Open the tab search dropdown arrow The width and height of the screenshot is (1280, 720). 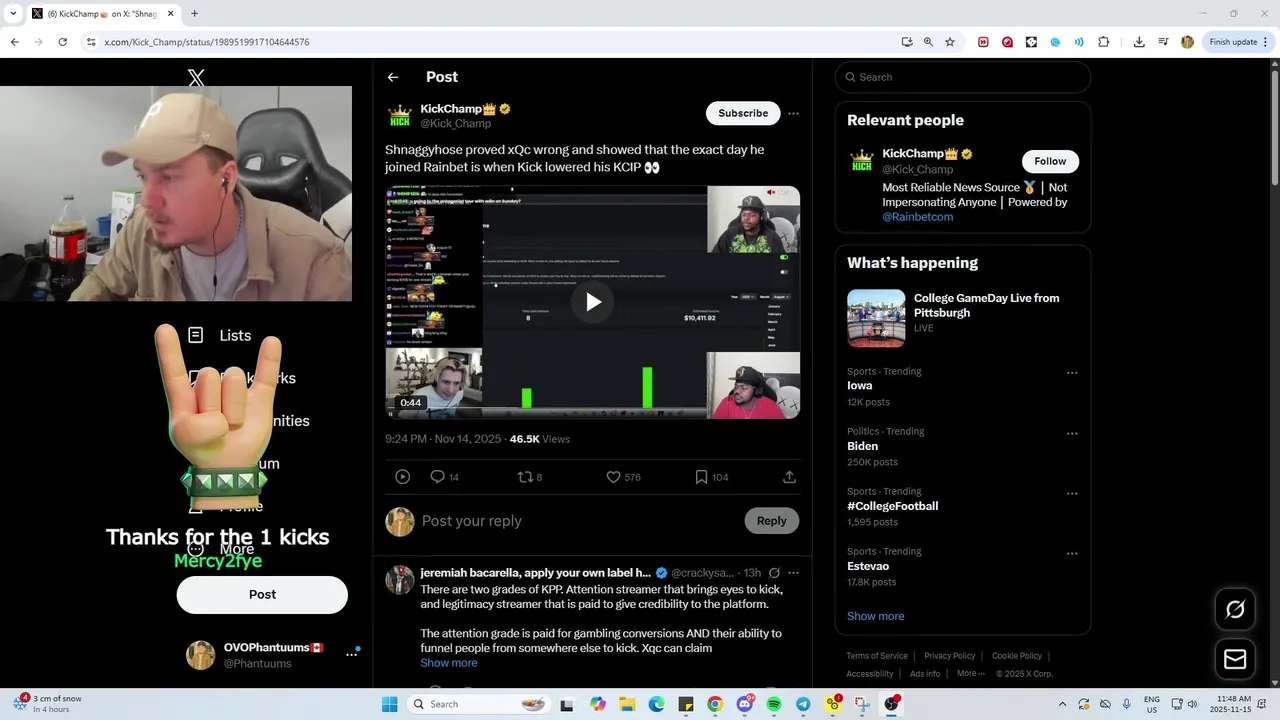pyautogui.click(x=13, y=13)
